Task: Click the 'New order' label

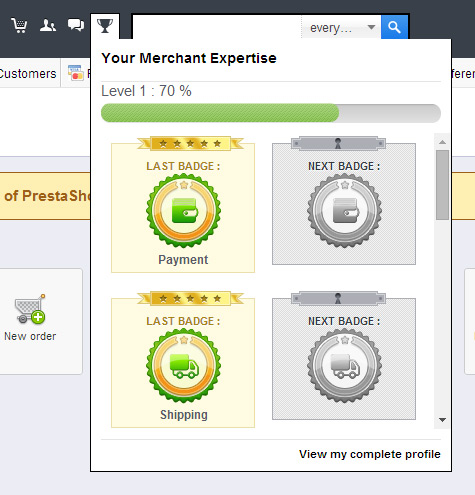Action: coord(30,336)
